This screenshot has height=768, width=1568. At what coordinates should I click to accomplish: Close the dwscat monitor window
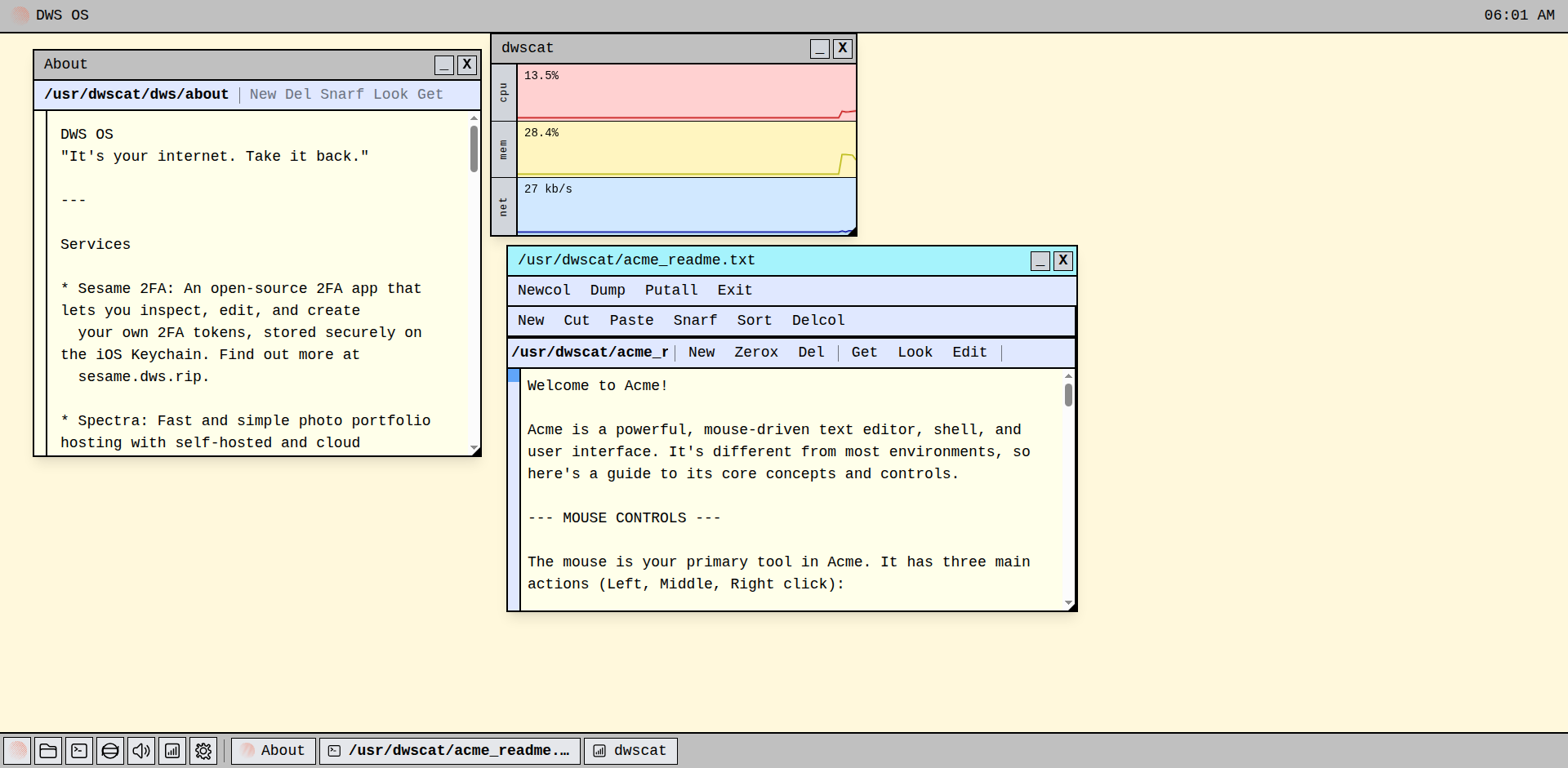click(x=843, y=48)
